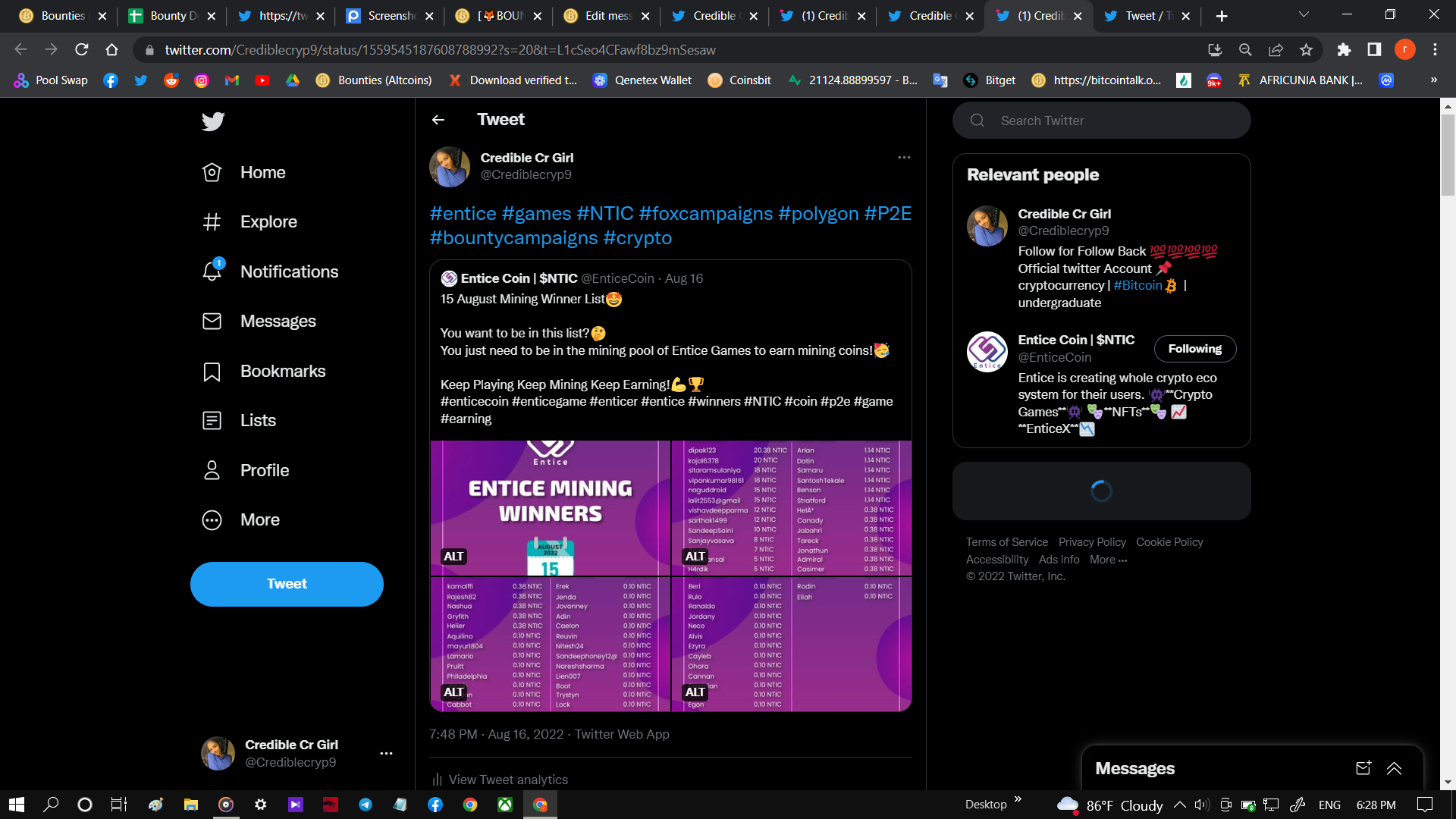Show hidden system tray icons
1456x819 pixels.
1179,805
